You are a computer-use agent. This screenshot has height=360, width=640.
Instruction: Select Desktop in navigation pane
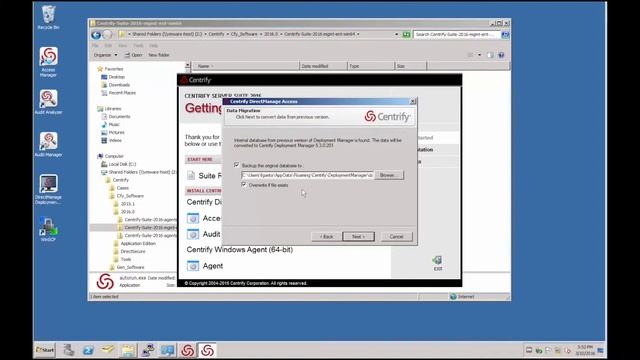click(113, 77)
